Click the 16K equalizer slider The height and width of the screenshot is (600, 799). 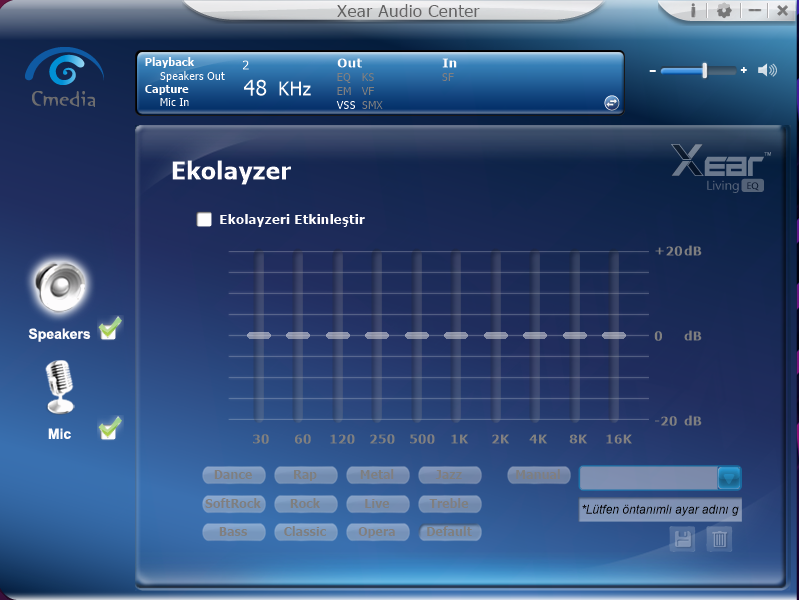(614, 335)
